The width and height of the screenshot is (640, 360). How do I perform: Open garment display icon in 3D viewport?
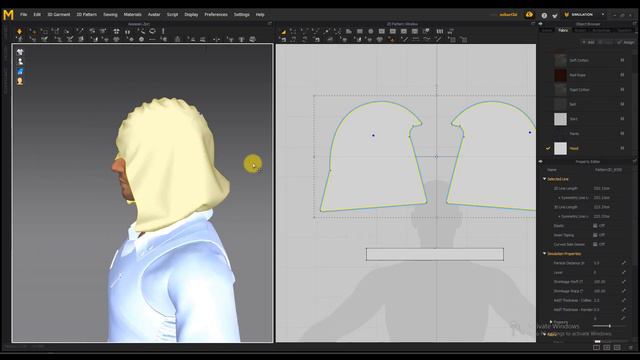click(20, 52)
